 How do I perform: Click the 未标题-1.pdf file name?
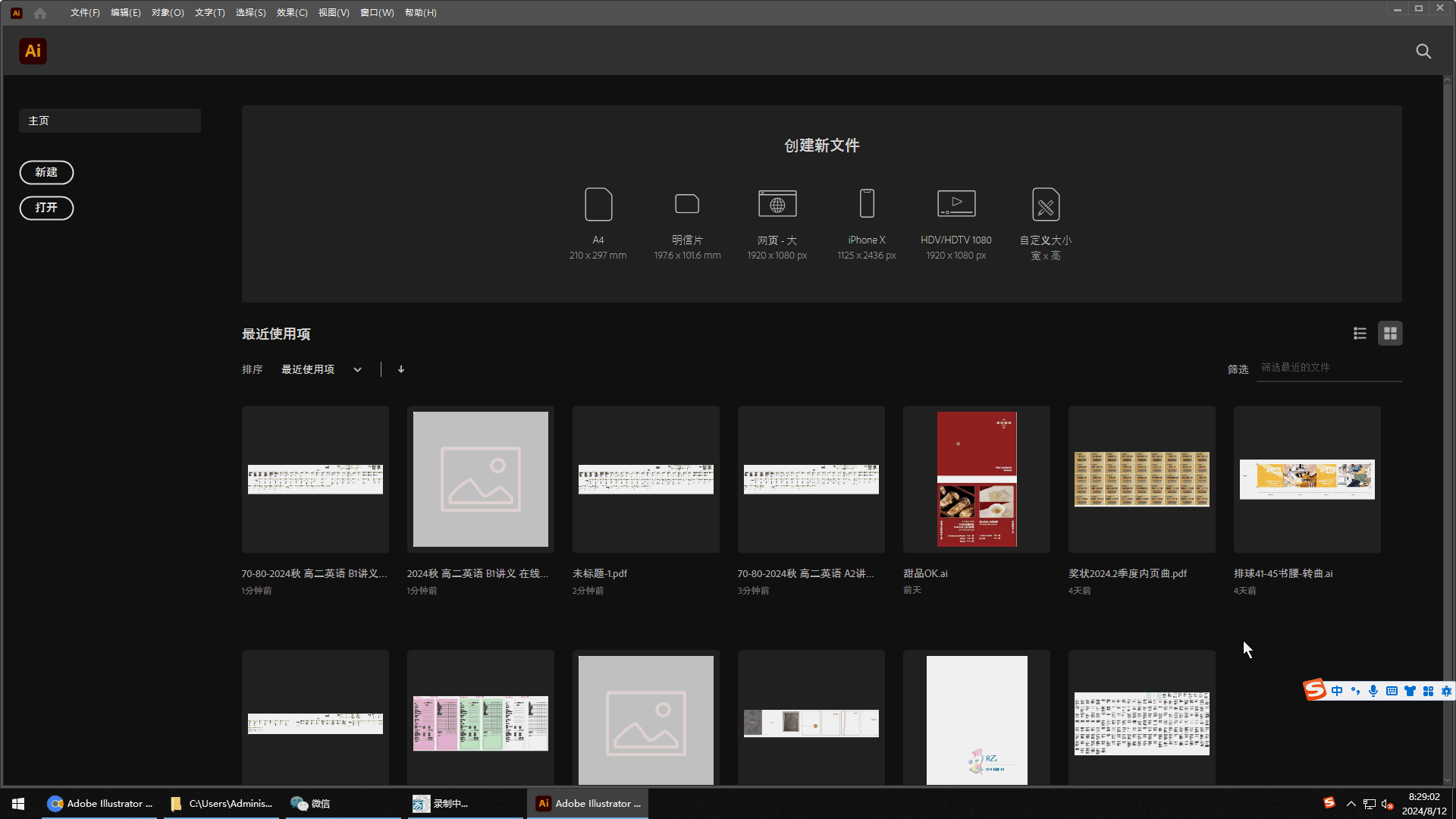tap(600, 574)
